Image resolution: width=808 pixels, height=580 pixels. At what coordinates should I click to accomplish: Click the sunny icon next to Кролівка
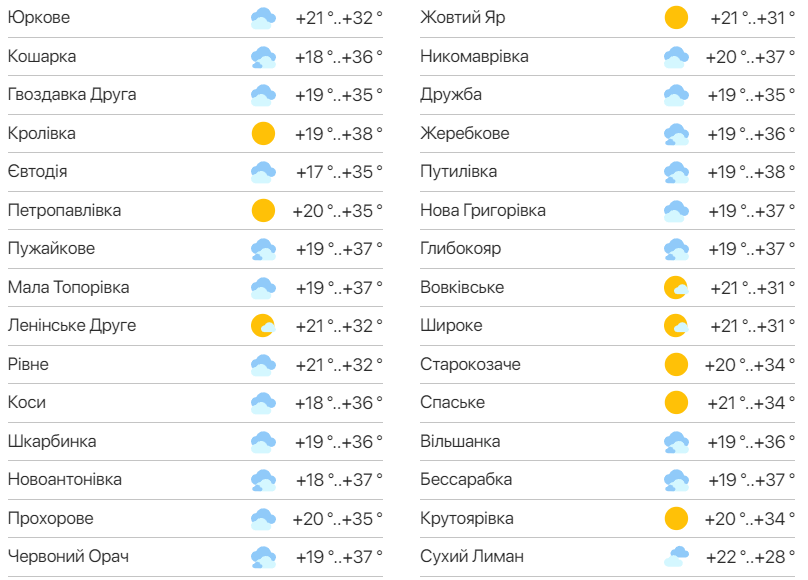[x=262, y=133]
